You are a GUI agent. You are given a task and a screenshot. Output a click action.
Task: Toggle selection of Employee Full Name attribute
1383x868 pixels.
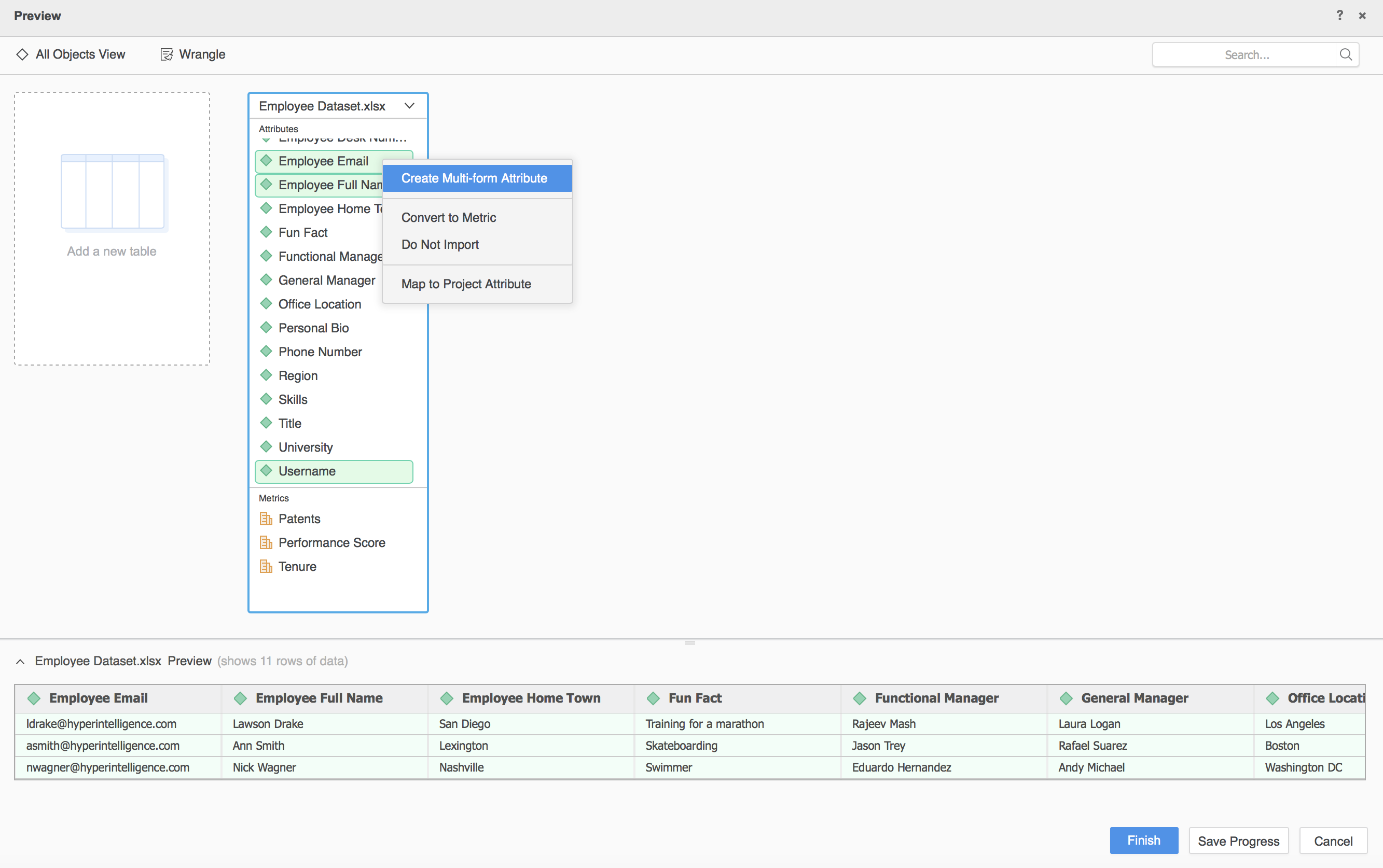[x=322, y=185]
